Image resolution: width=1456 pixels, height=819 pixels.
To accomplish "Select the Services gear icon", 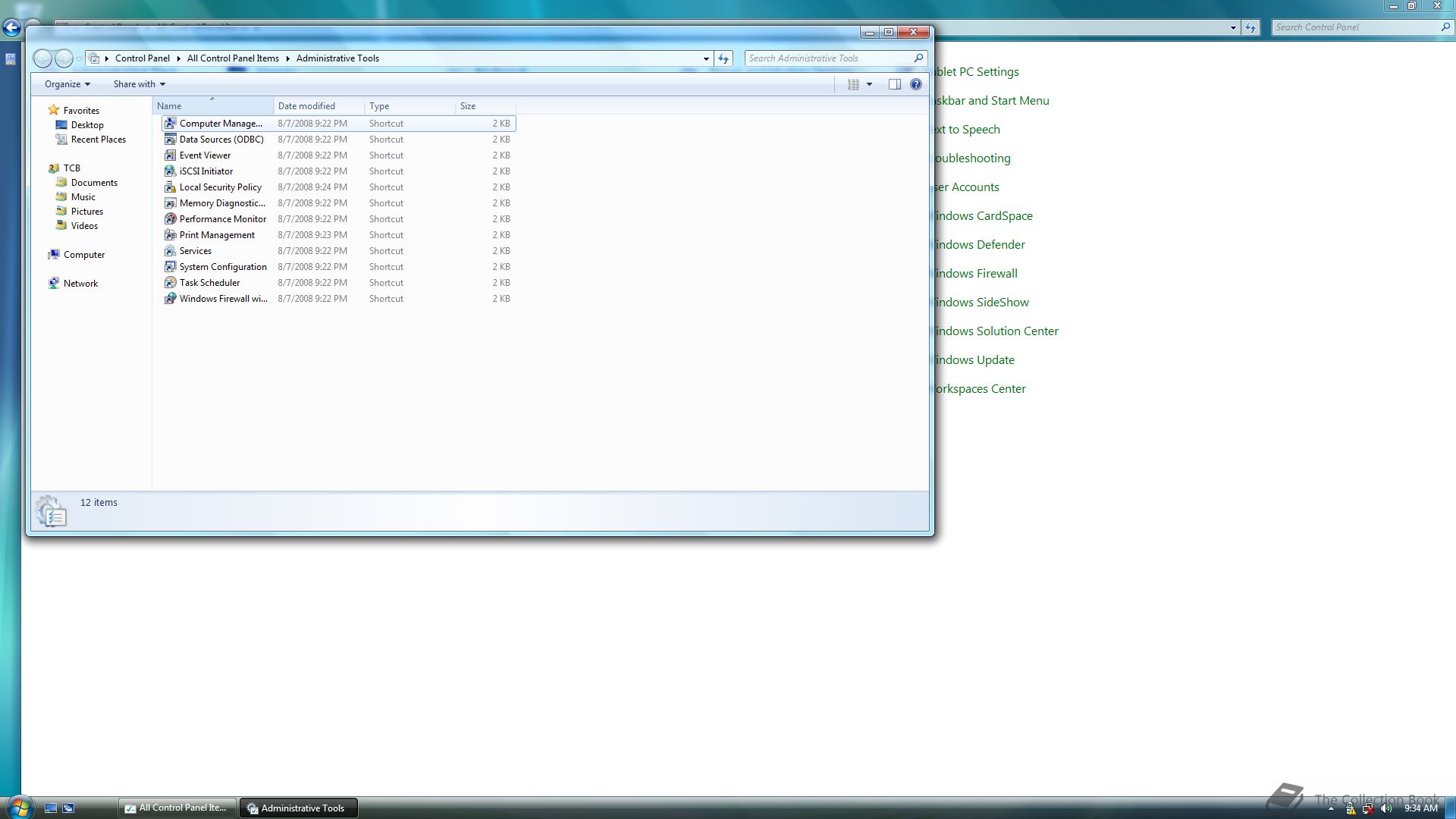I will (x=171, y=251).
